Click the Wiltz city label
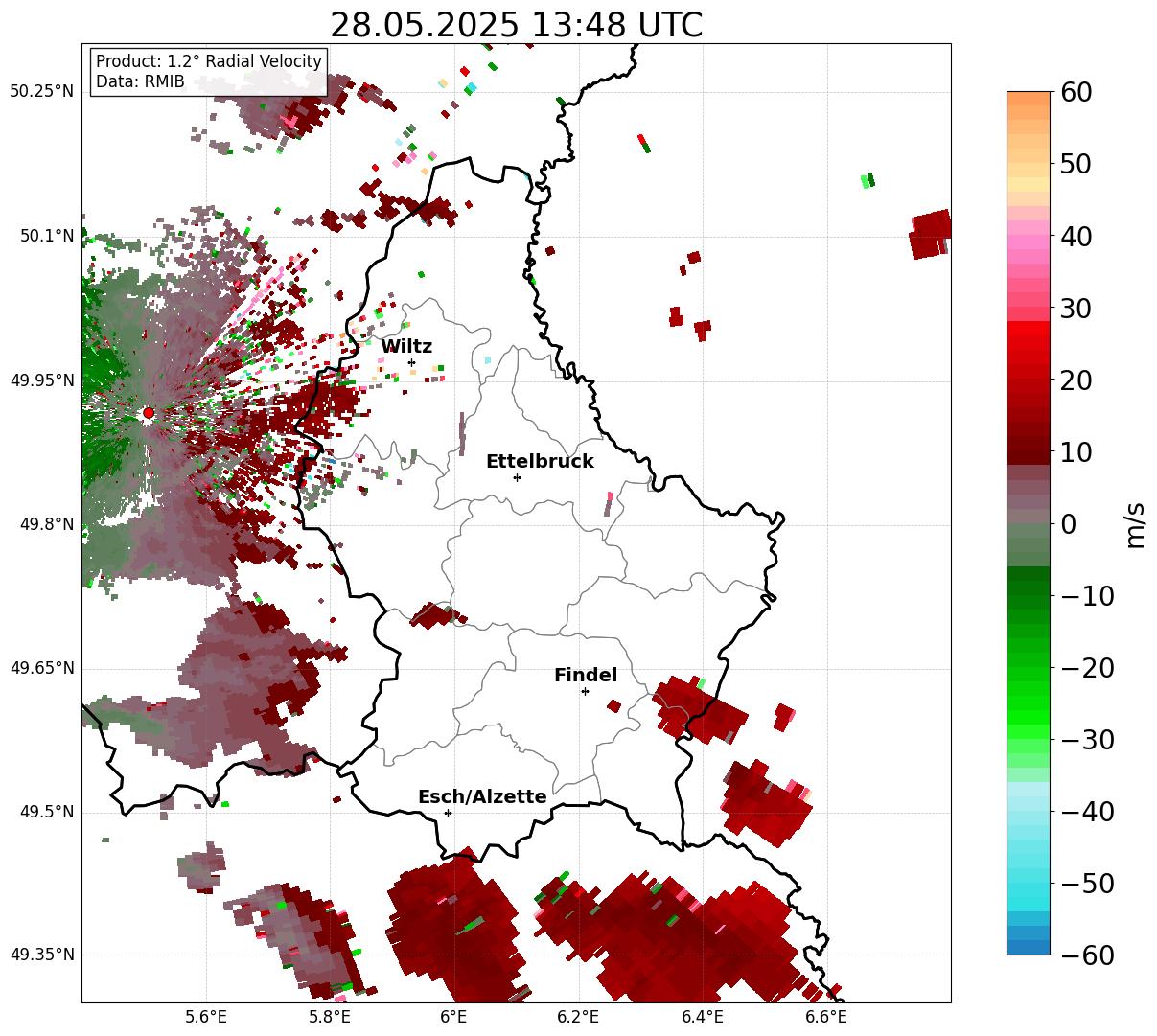1157x1036 pixels. coord(406,347)
